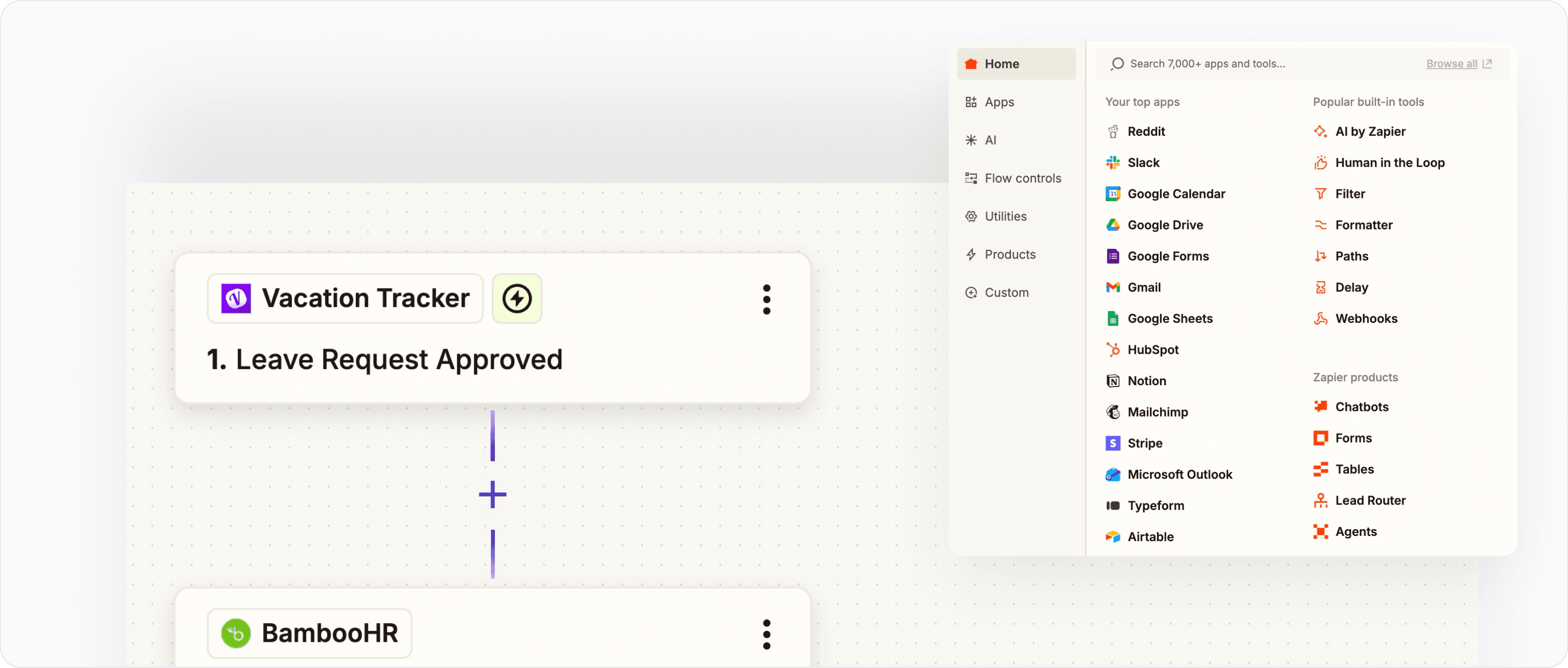Switch to the Apps sidebar section

tap(999, 102)
